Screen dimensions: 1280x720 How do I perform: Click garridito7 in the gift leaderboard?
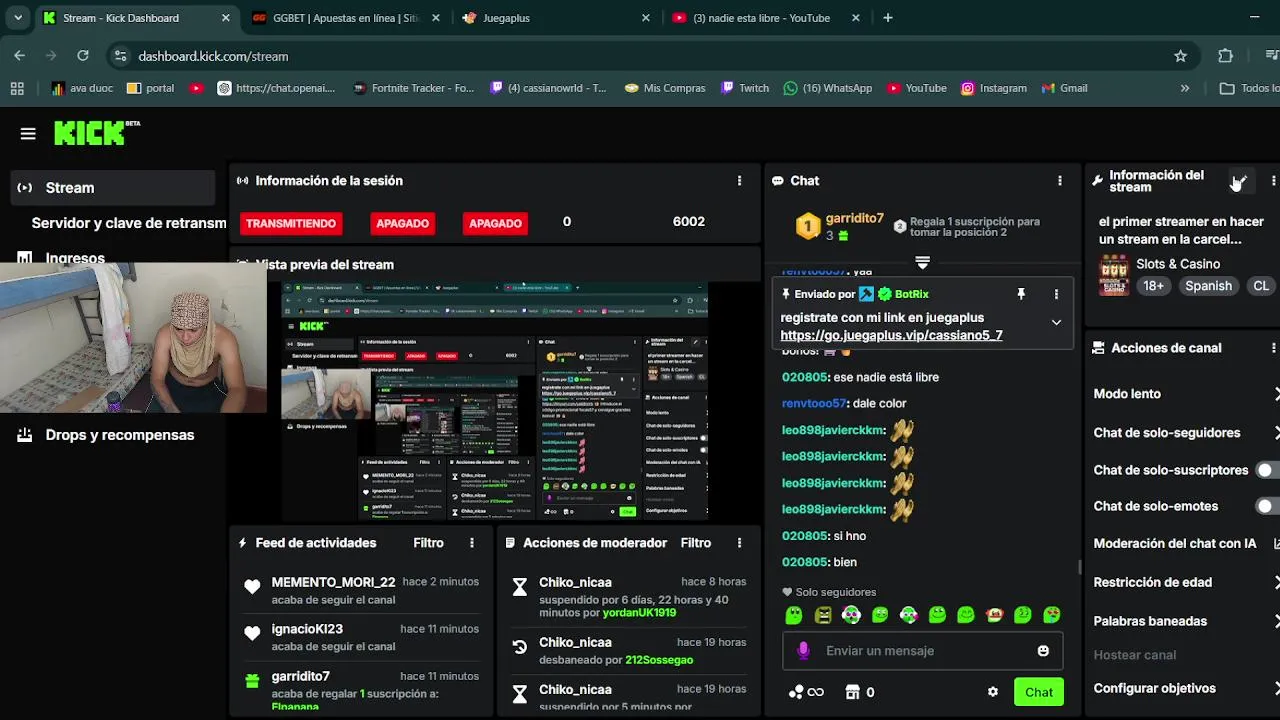tap(854, 219)
